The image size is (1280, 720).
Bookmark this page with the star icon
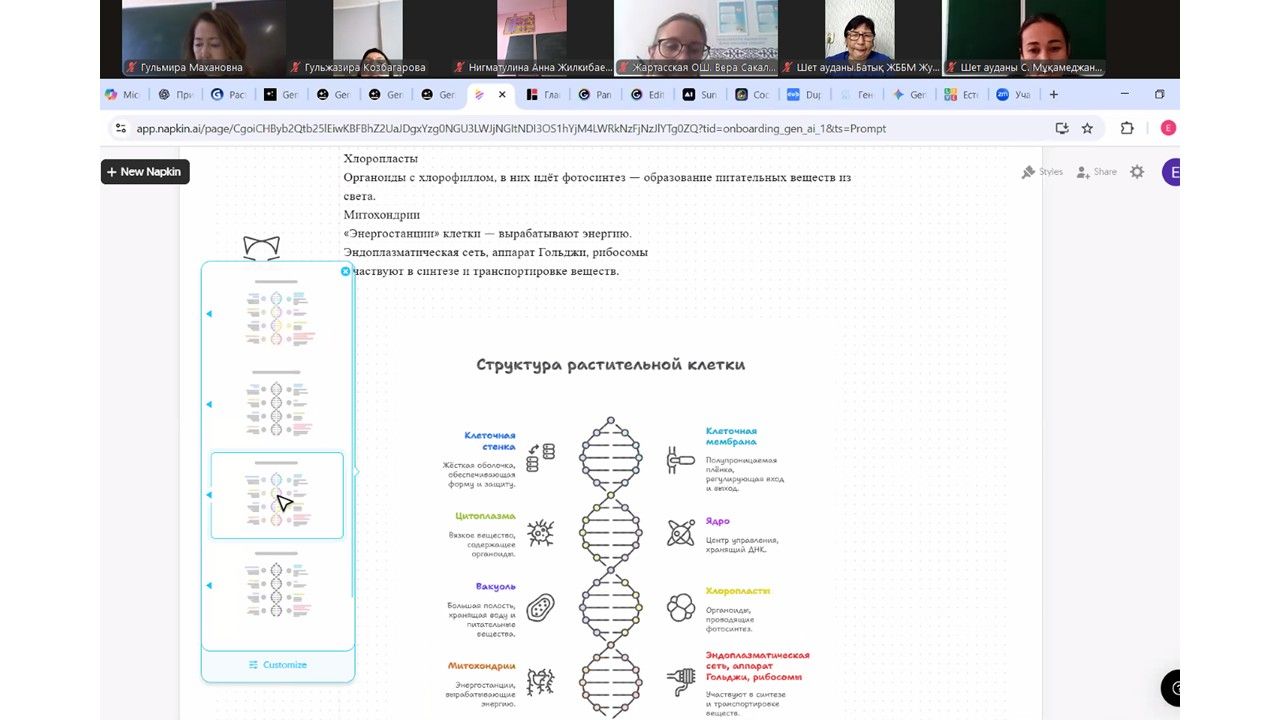pyautogui.click(x=1087, y=128)
